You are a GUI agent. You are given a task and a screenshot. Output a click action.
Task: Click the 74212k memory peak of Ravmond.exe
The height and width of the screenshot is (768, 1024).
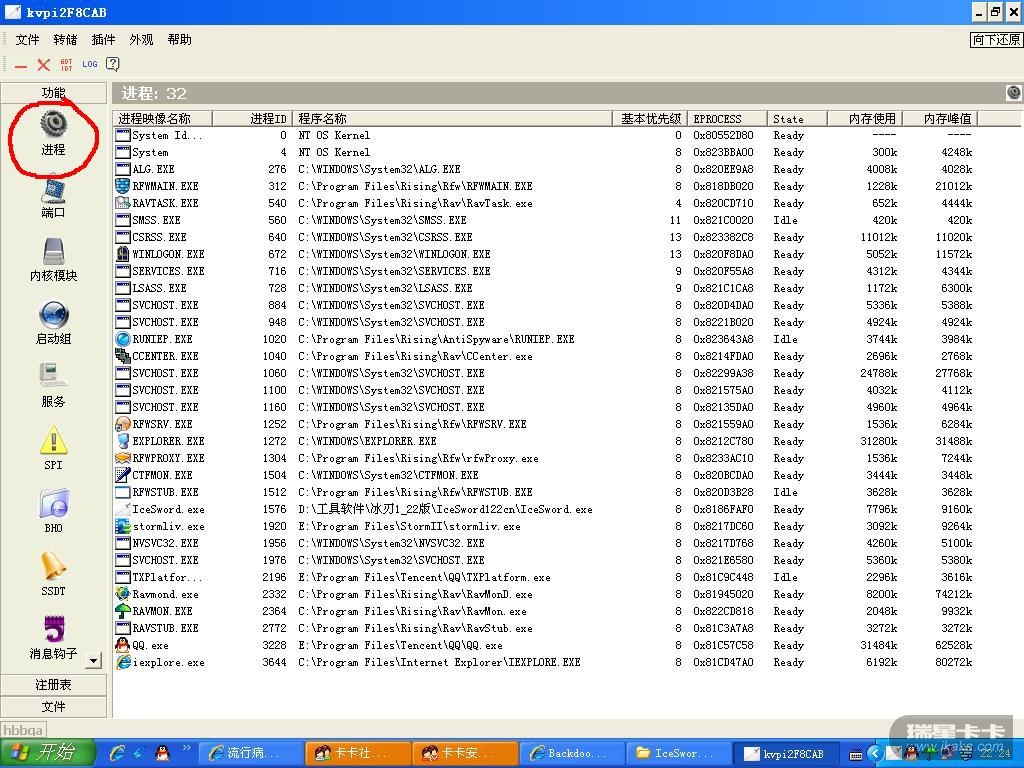(x=953, y=594)
